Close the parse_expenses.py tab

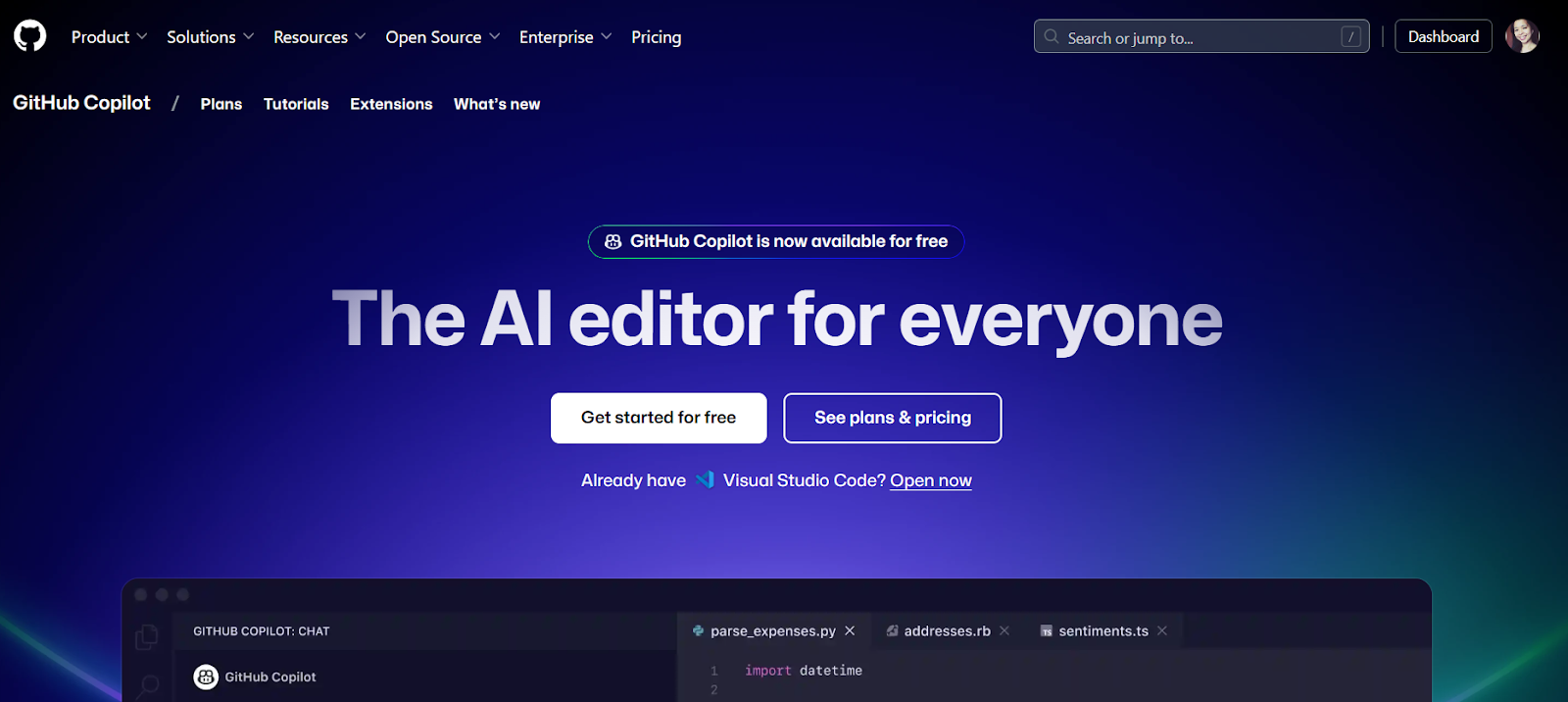[850, 630]
